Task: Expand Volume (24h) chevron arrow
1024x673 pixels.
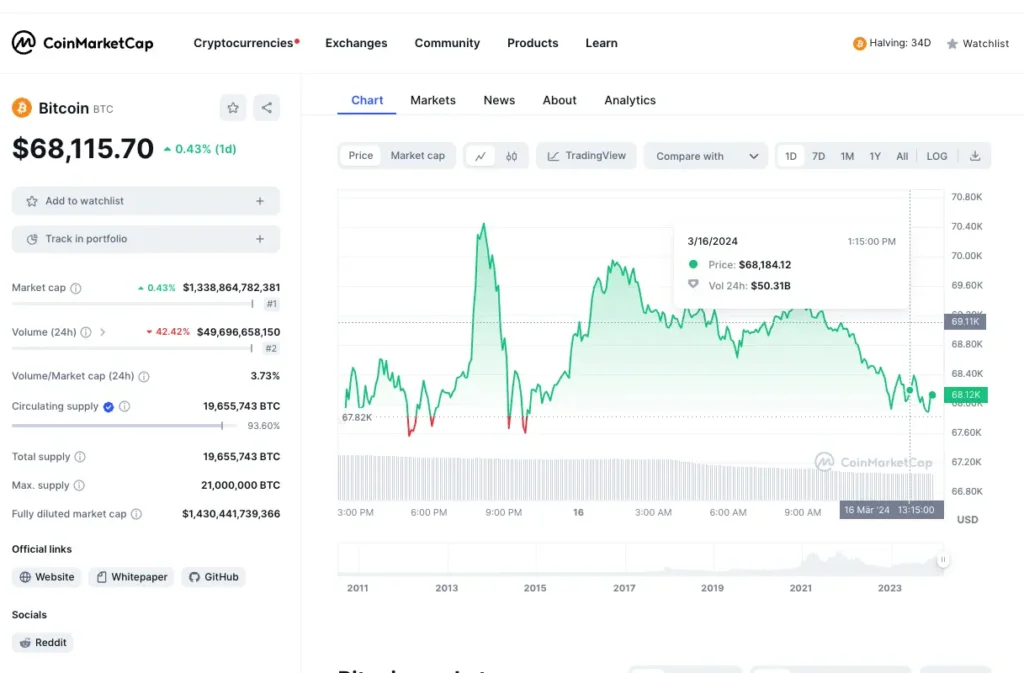Action: click(103, 332)
